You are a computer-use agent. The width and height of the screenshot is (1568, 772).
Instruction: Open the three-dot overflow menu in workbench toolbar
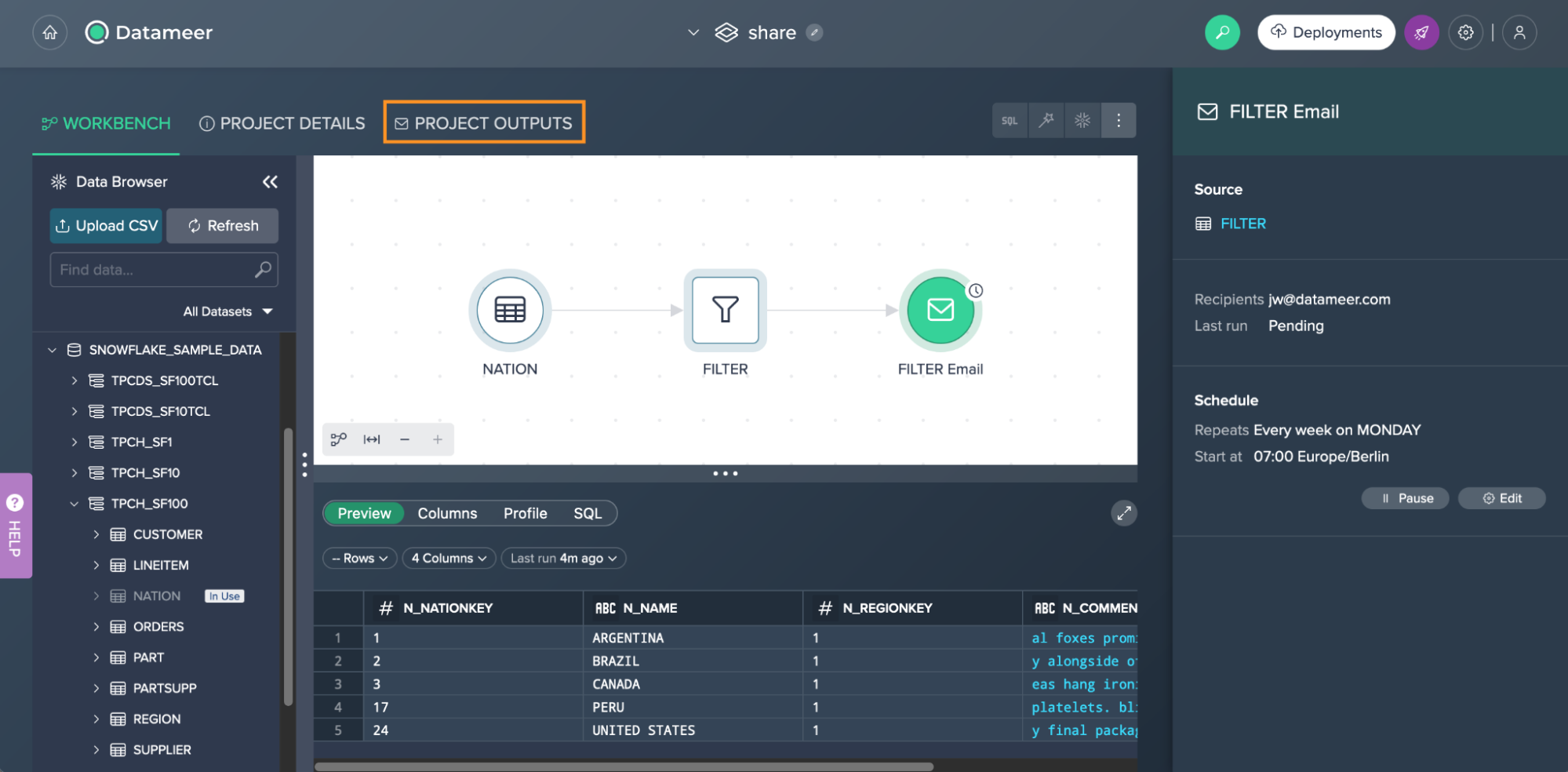click(1119, 120)
